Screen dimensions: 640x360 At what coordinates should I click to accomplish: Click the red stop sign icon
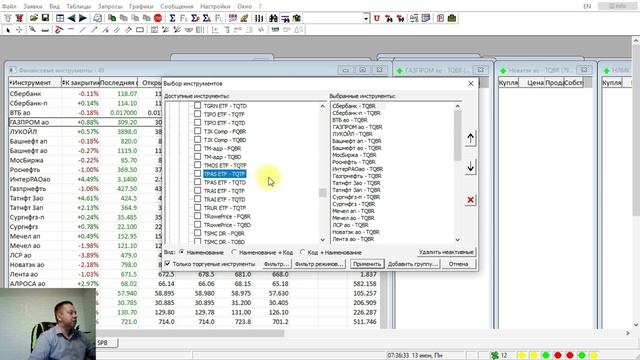click(x=158, y=18)
